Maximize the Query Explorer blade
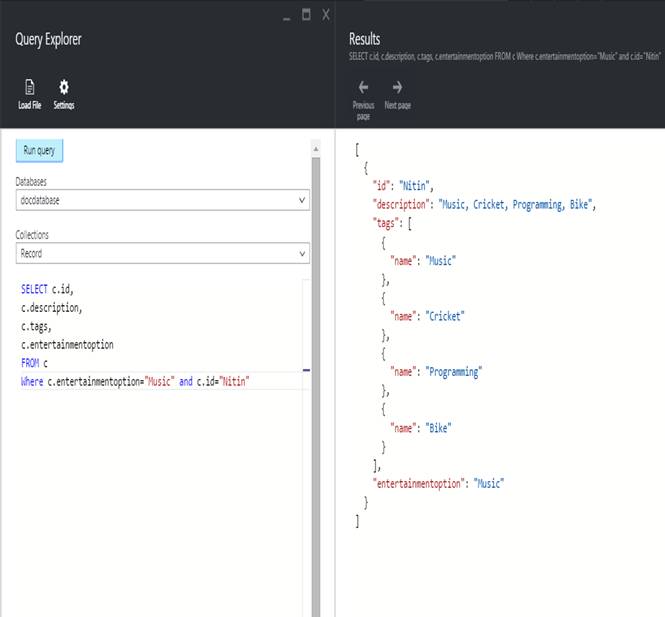 click(x=307, y=15)
